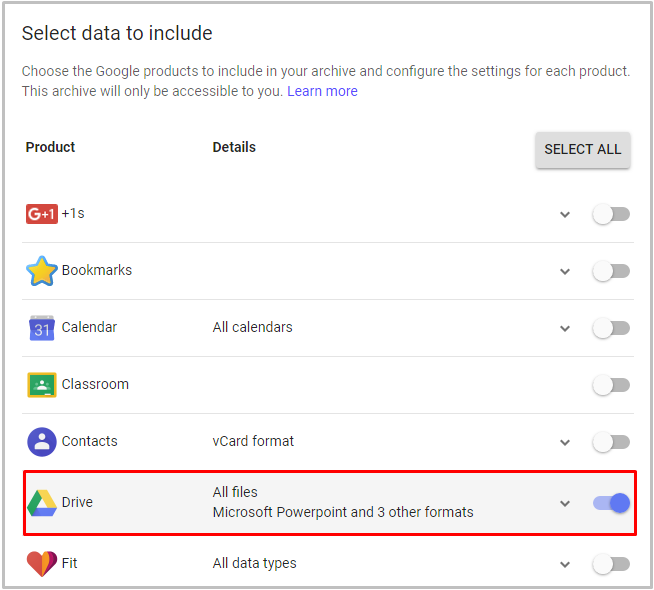Turn on the Fit toggle
654x590 pixels.
coord(611,564)
